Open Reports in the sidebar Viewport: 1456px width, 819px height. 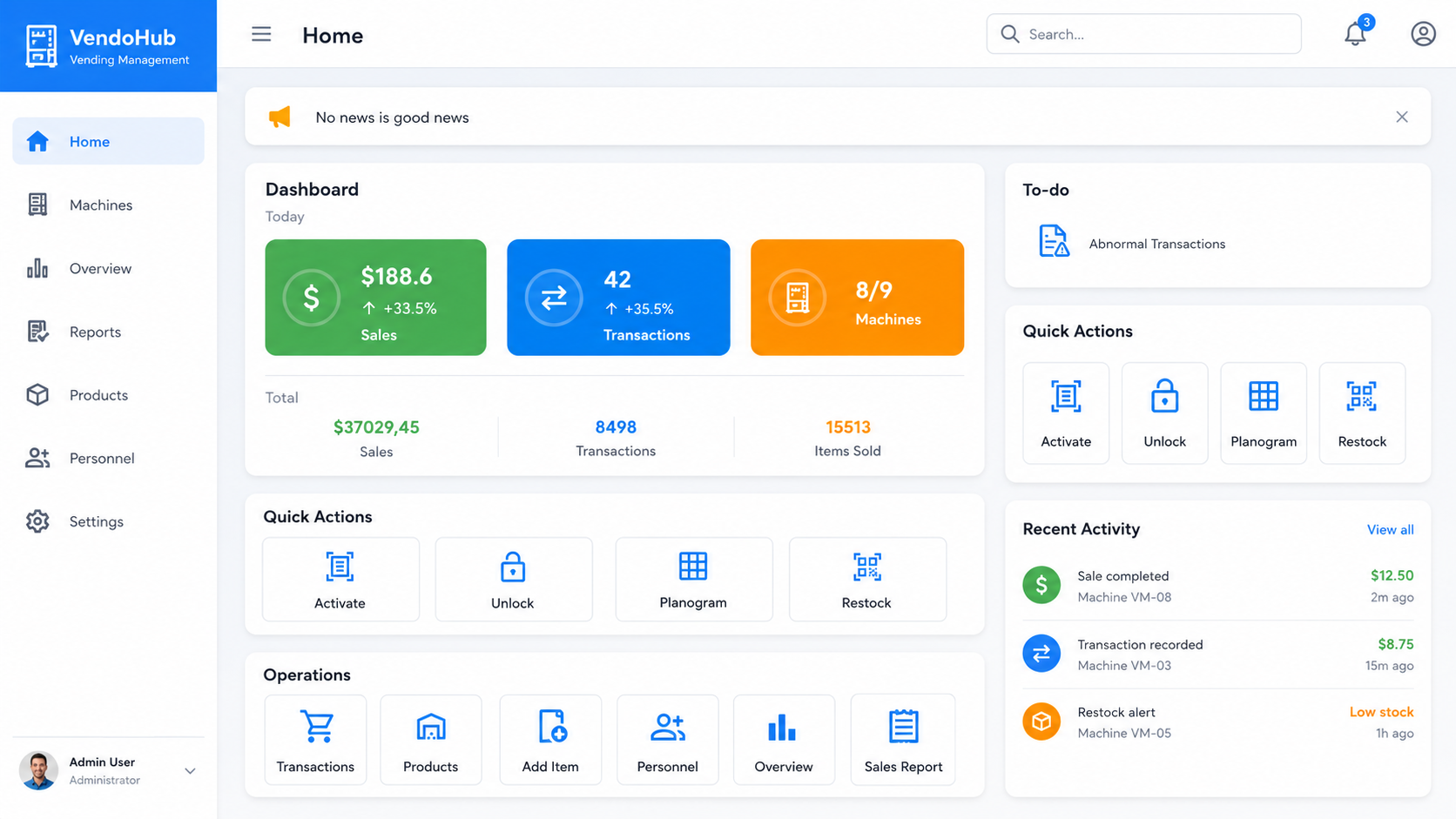(108, 332)
